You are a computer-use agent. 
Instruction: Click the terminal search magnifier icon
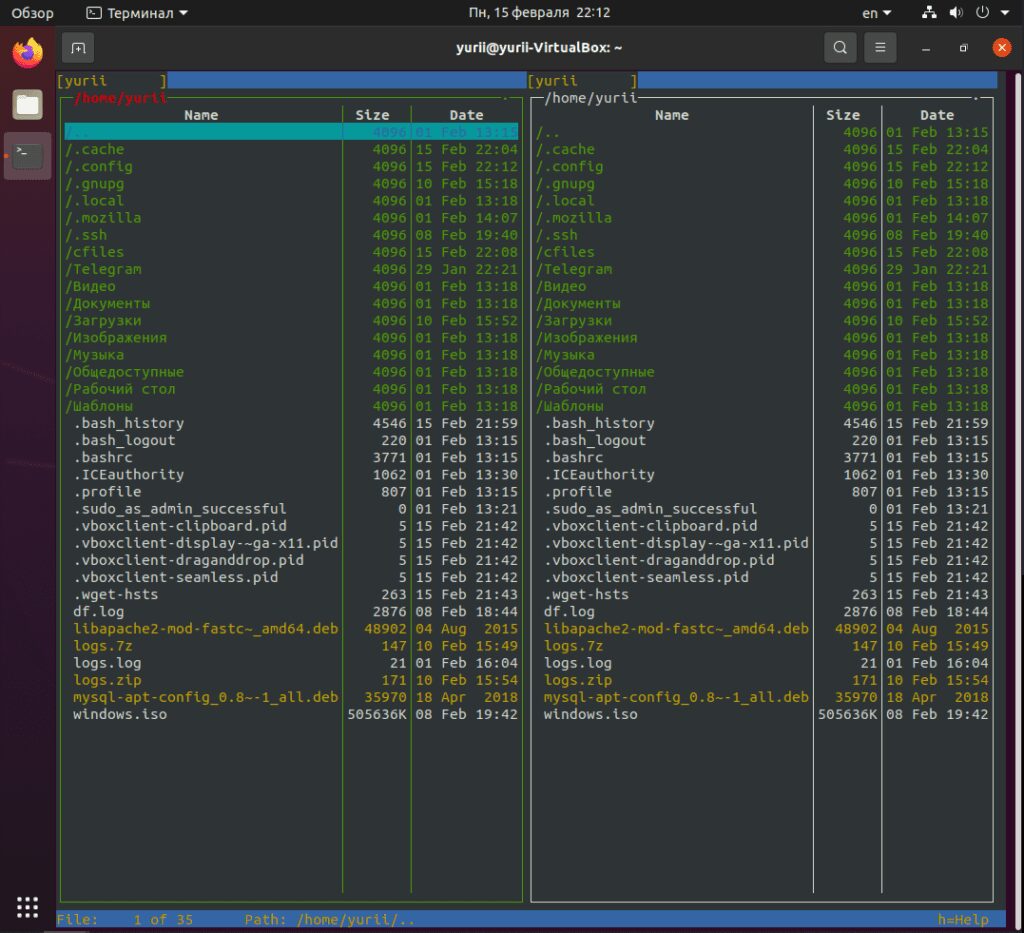(x=840, y=47)
